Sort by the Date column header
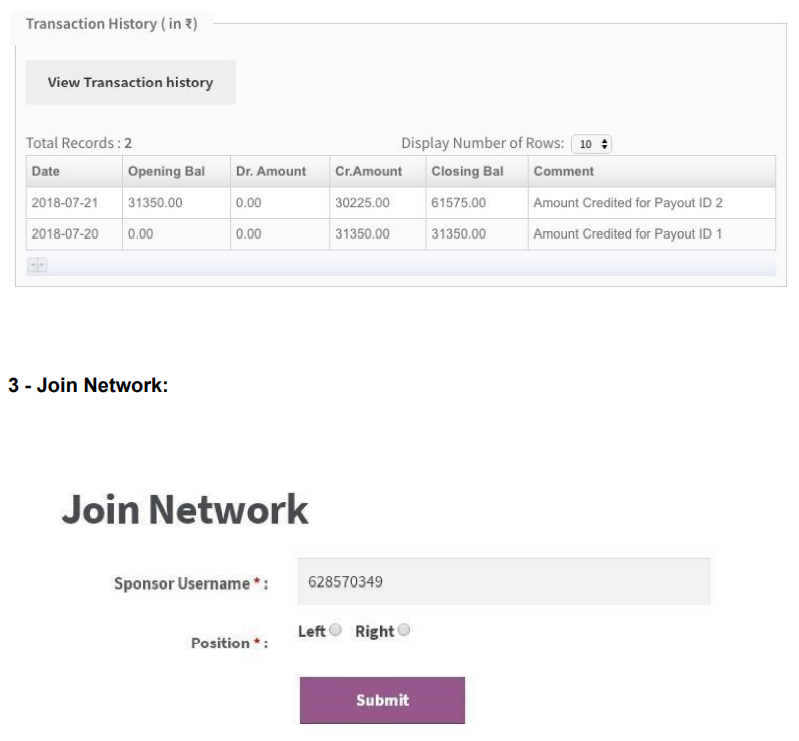Screen dimensions: 799x741 click(74, 171)
